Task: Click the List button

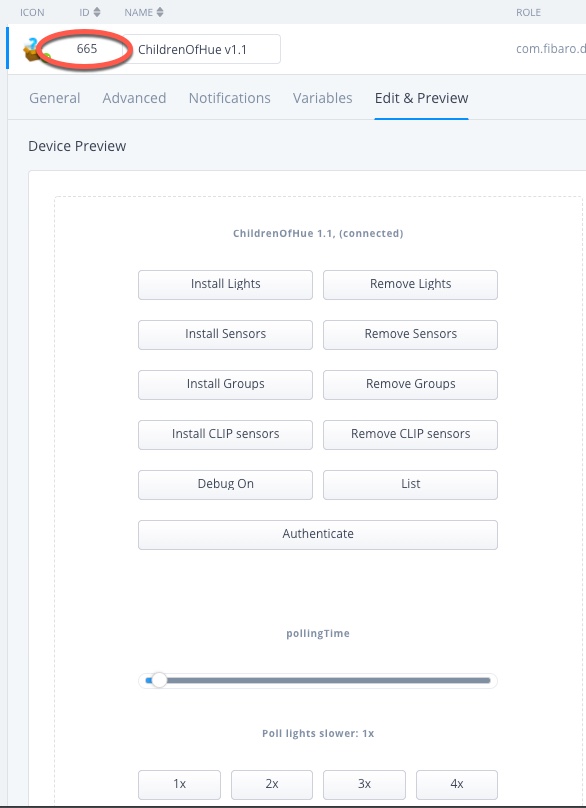Action: tap(410, 484)
